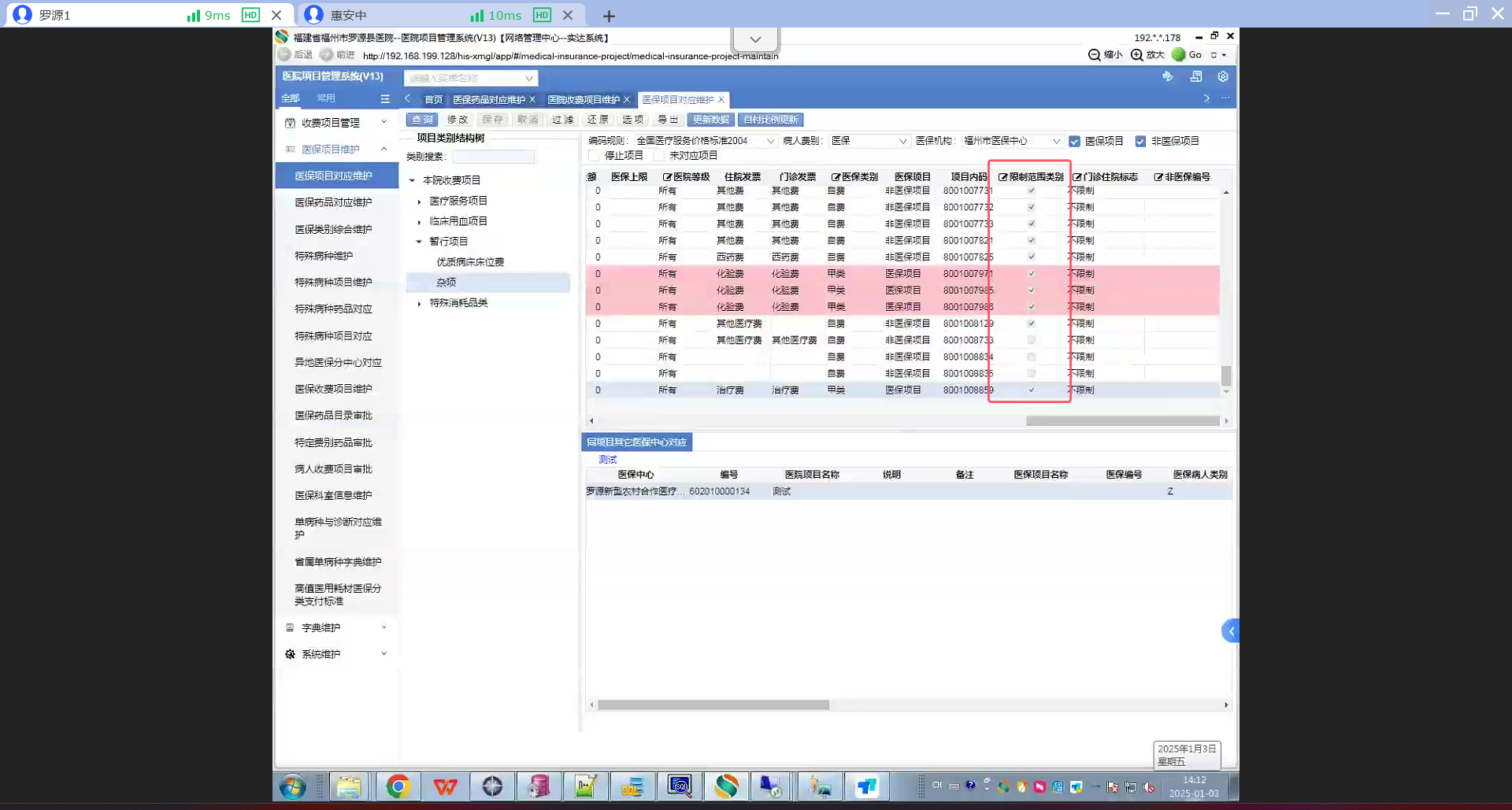Click the 修改 button

(x=458, y=120)
